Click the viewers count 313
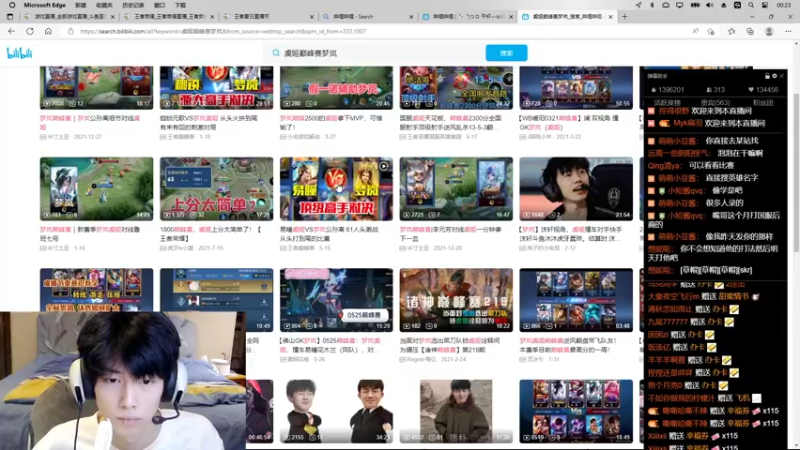 tap(715, 90)
